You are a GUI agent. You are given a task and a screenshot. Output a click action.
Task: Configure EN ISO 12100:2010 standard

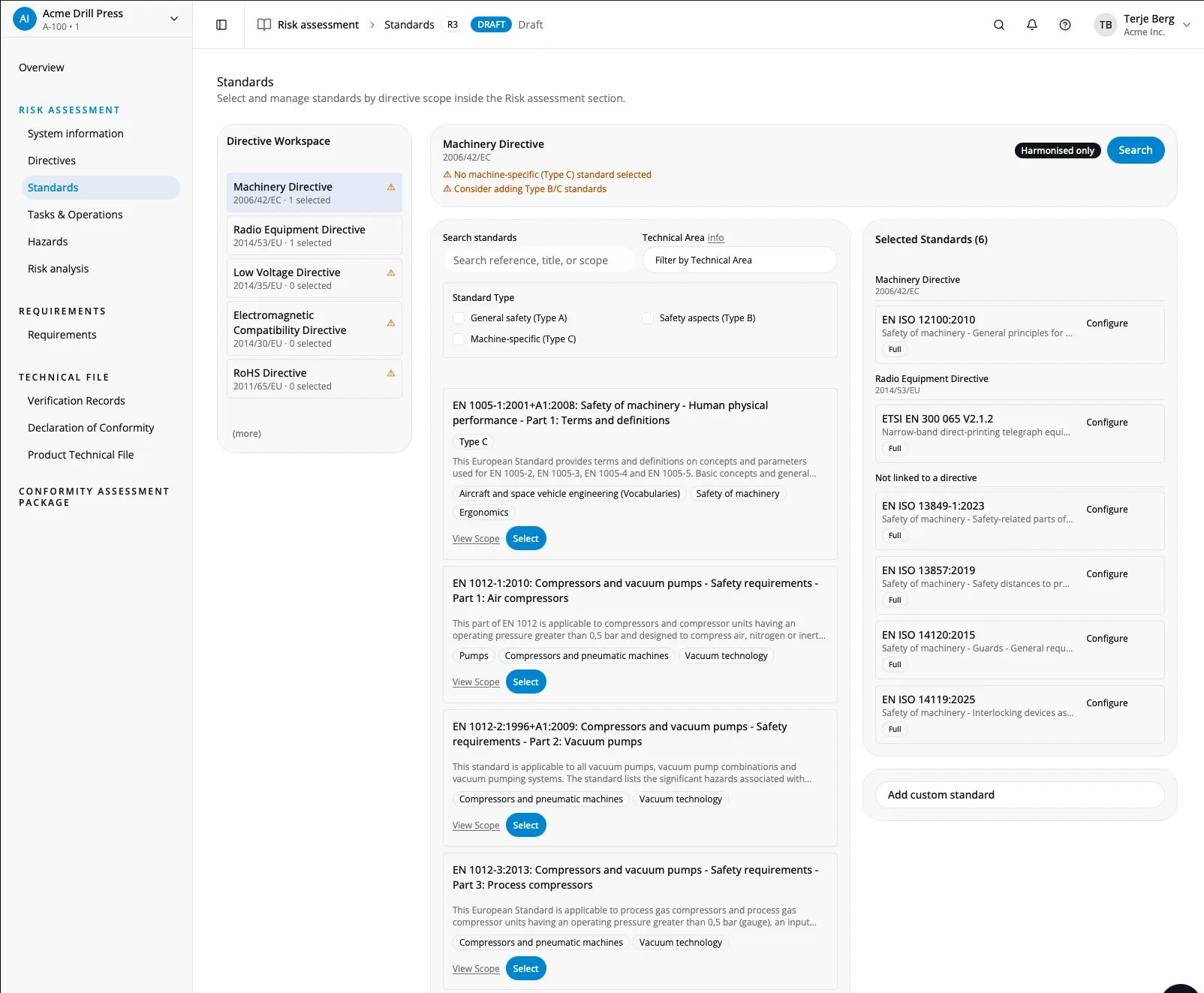point(1106,323)
